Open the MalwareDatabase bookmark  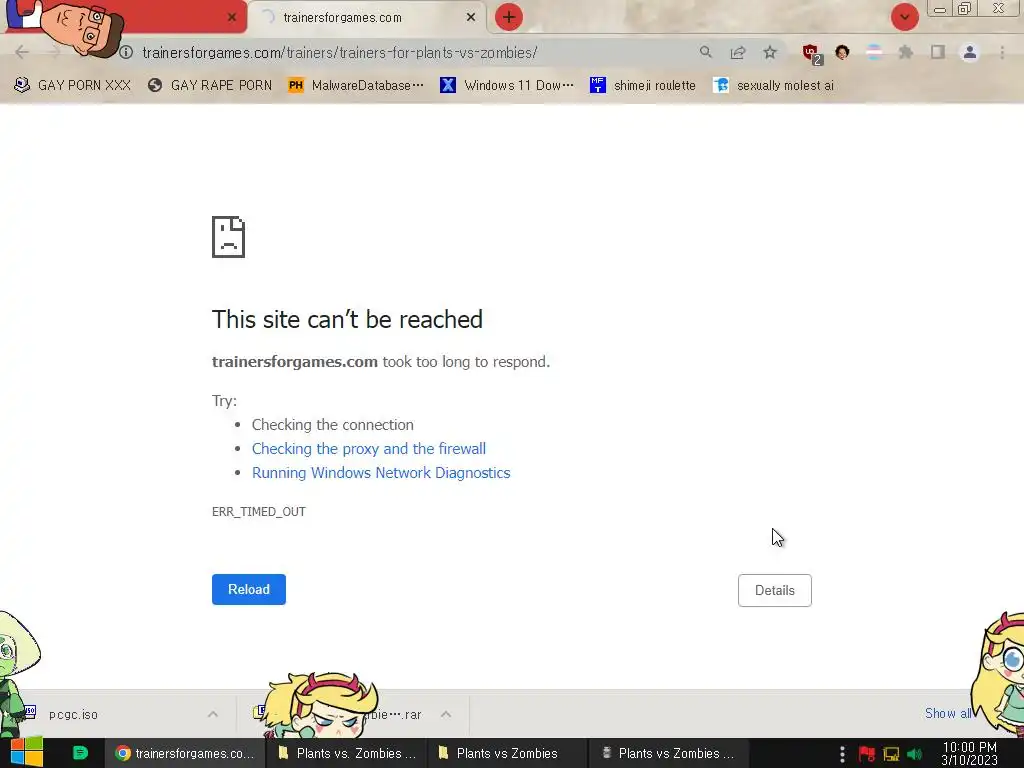click(356, 86)
